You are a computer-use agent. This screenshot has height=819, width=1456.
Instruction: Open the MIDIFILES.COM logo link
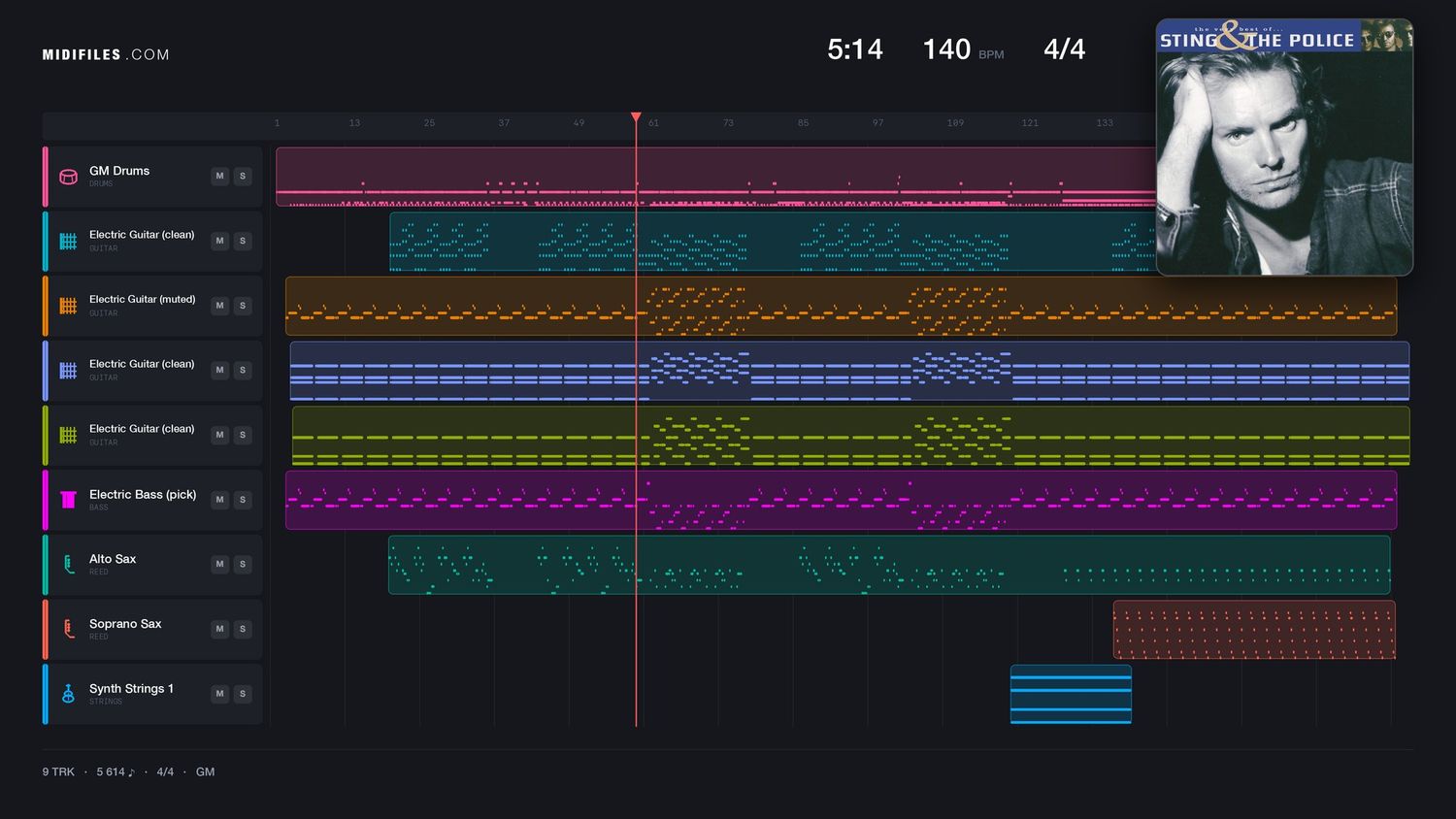(106, 55)
